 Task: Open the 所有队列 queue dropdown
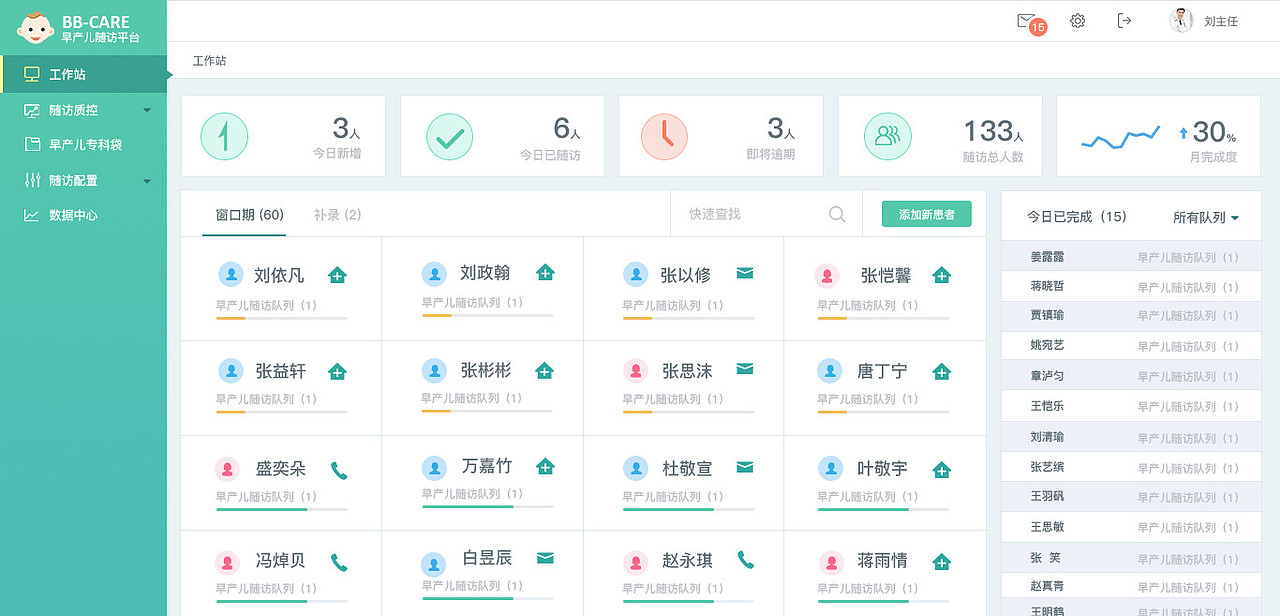1204,216
